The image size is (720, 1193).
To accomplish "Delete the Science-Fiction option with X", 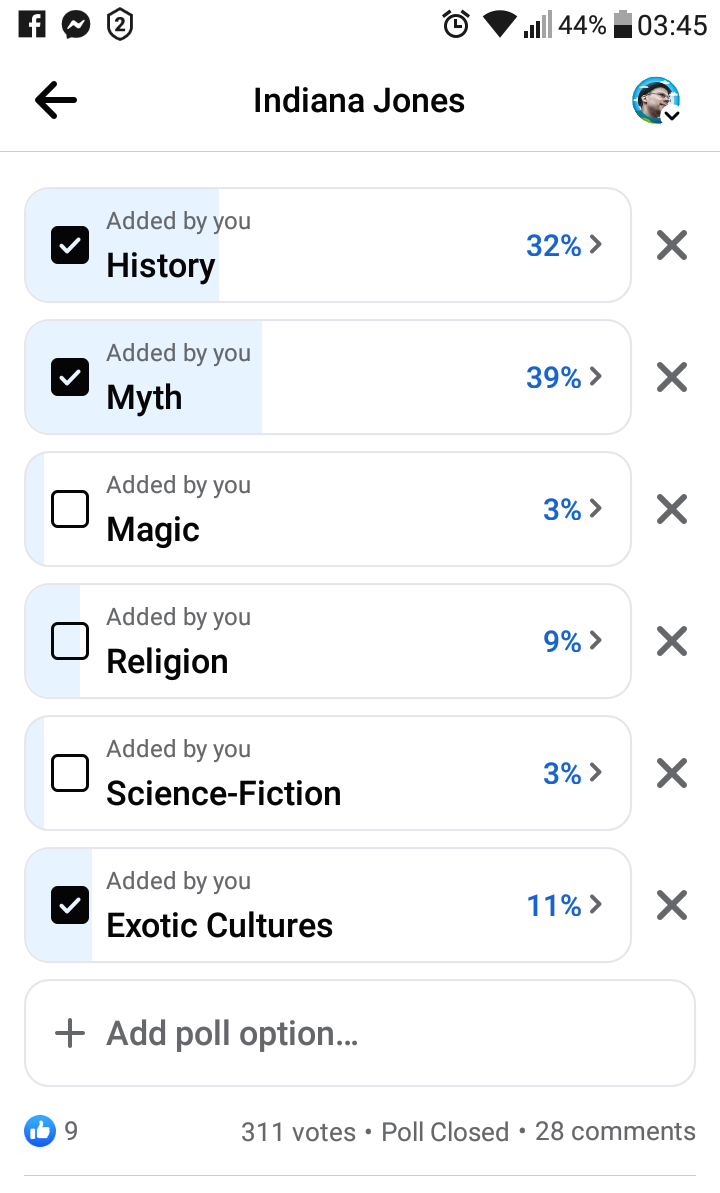I will (672, 773).
